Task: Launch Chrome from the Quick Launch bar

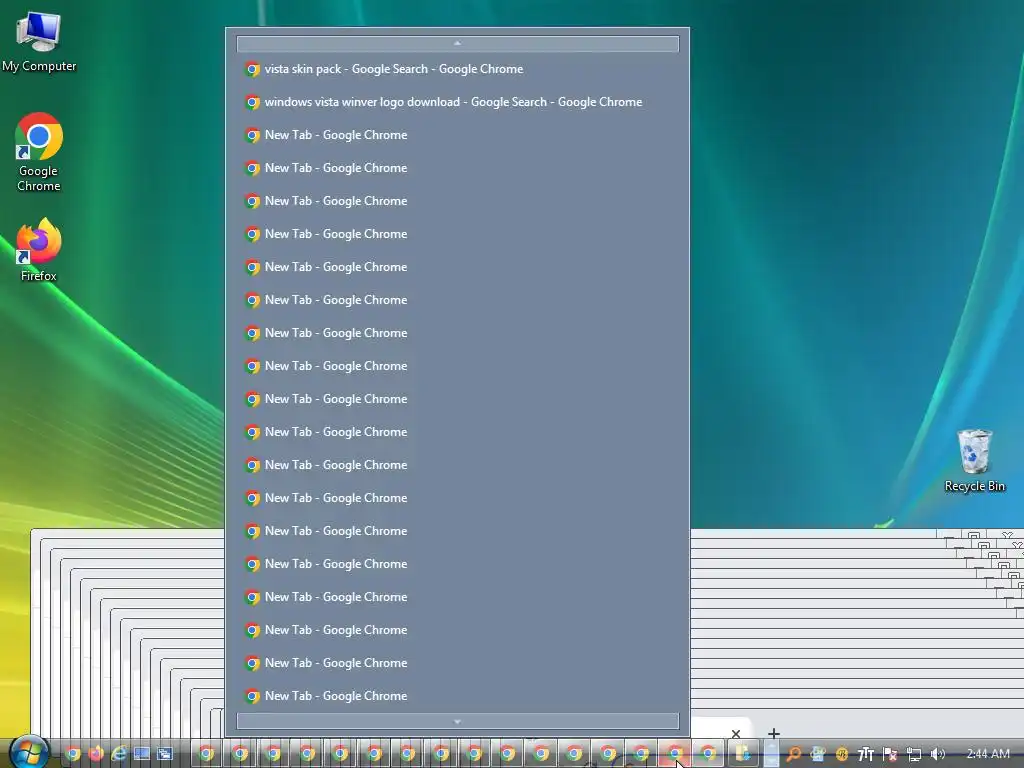Action: [x=72, y=754]
